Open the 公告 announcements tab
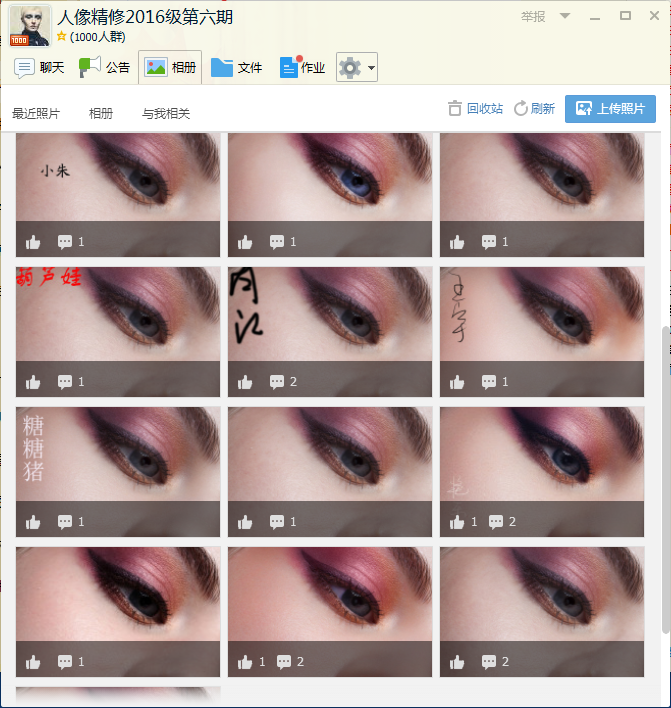This screenshot has height=708, width=671. pyautogui.click(x=104, y=68)
